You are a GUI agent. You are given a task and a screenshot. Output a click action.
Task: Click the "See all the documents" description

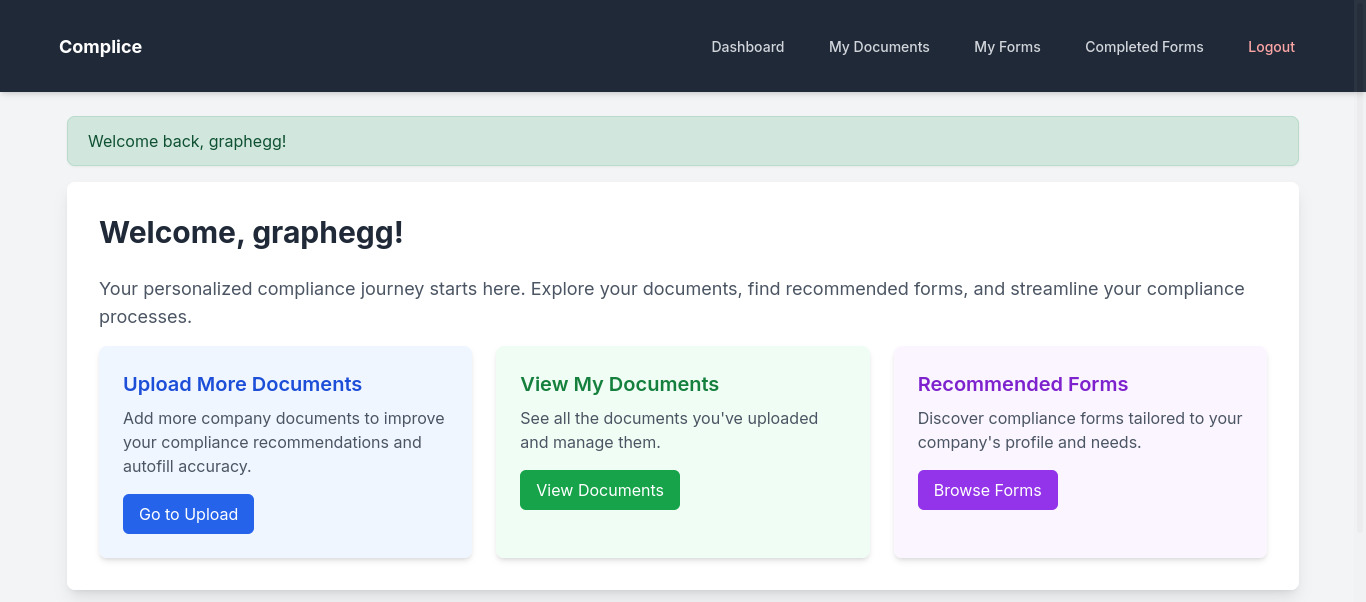[669, 430]
